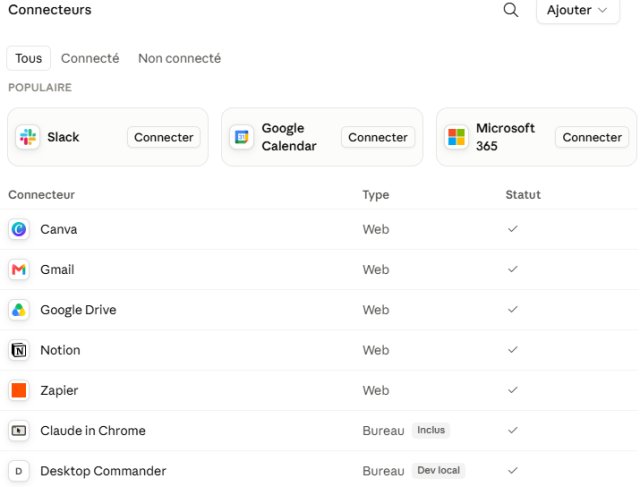The image size is (640, 487).
Task: Open the Claude in Chrome icon
Action: pyautogui.click(x=19, y=431)
